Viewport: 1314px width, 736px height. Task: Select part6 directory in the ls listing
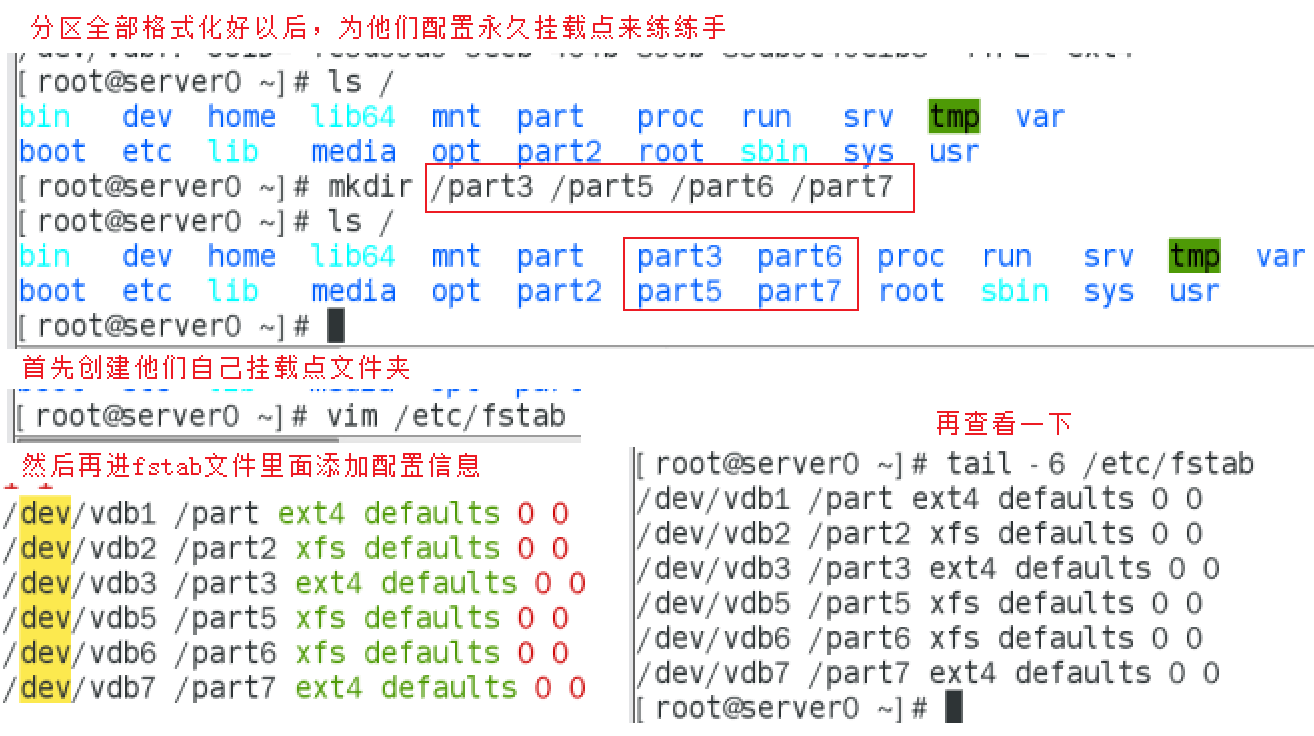point(799,257)
